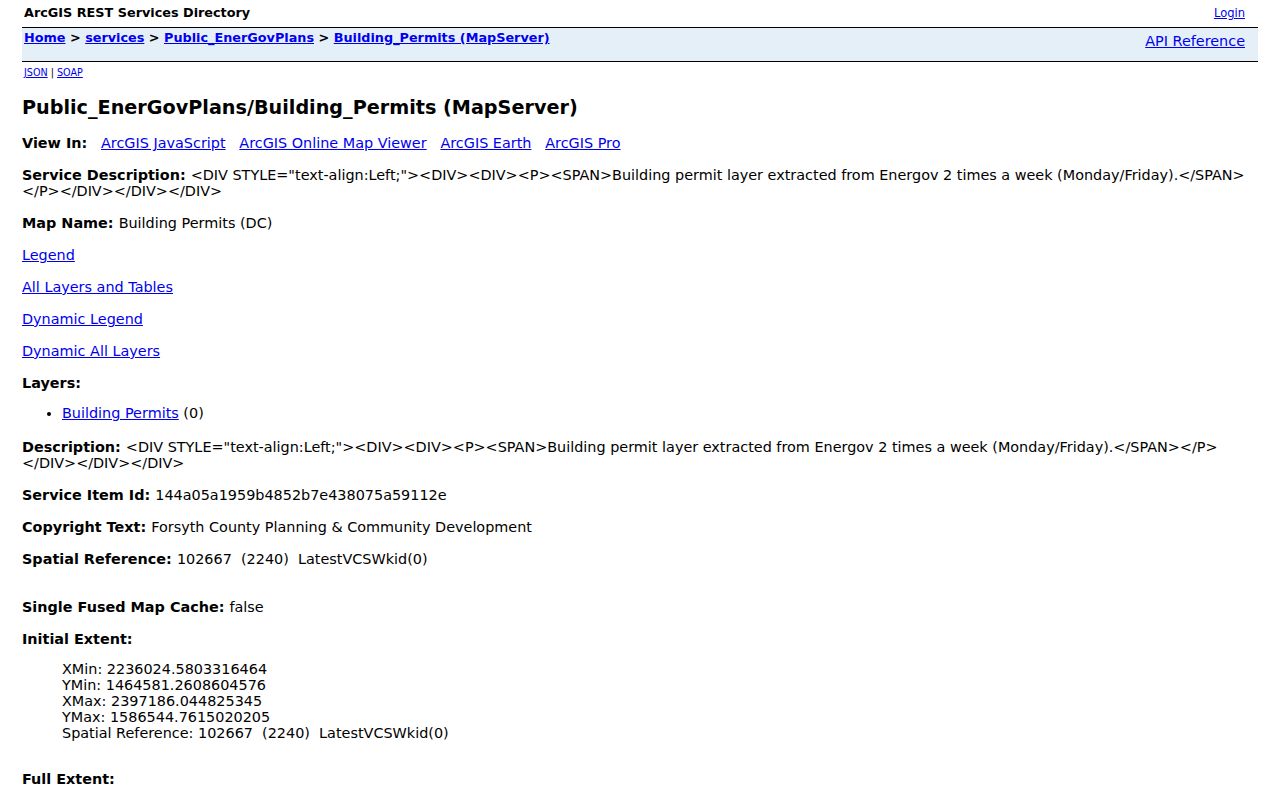Click the Service Item Id value 144a05a1959b4852b7e438075a59112e

(301, 495)
